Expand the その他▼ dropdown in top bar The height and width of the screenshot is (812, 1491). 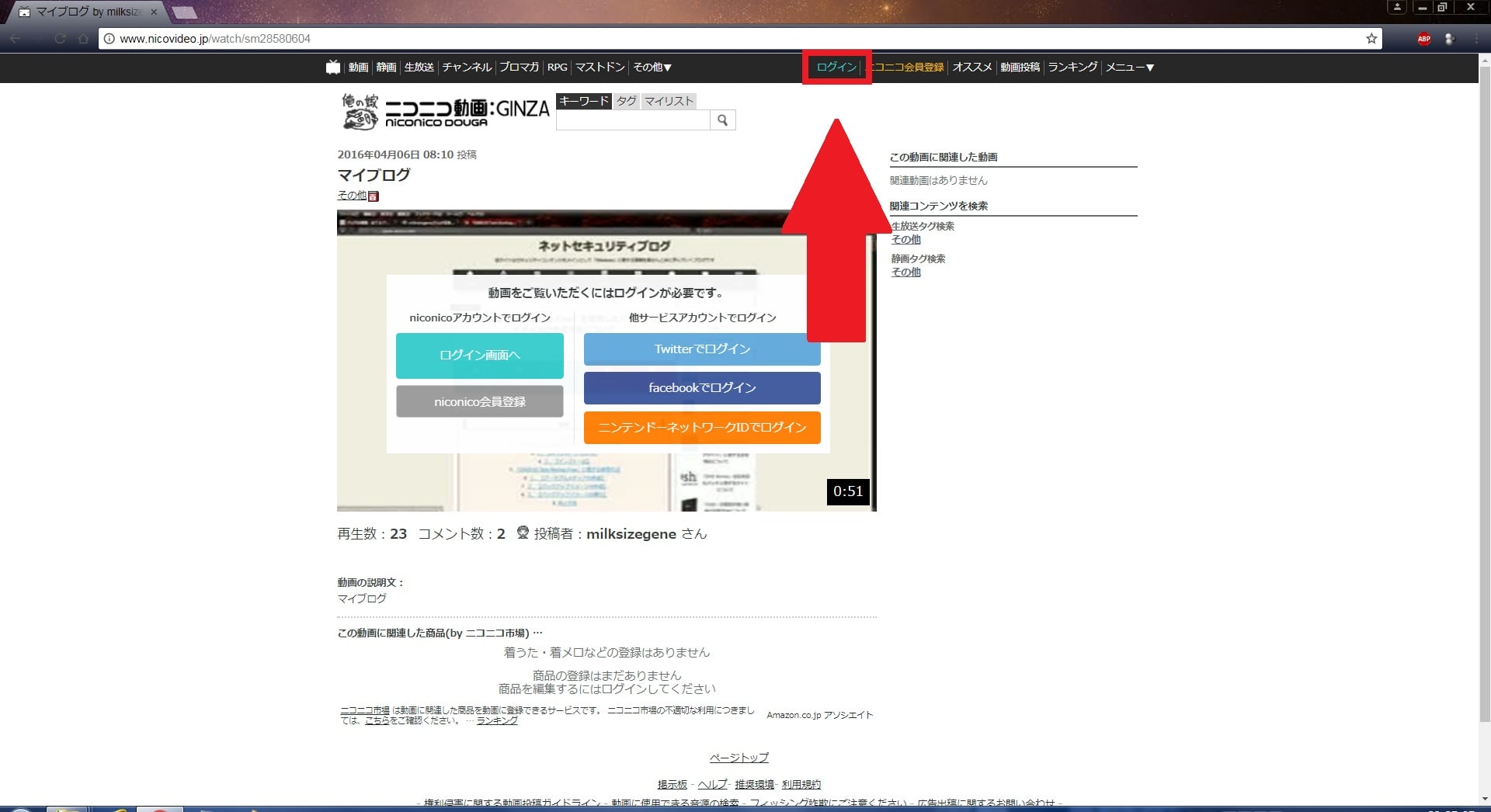click(652, 68)
